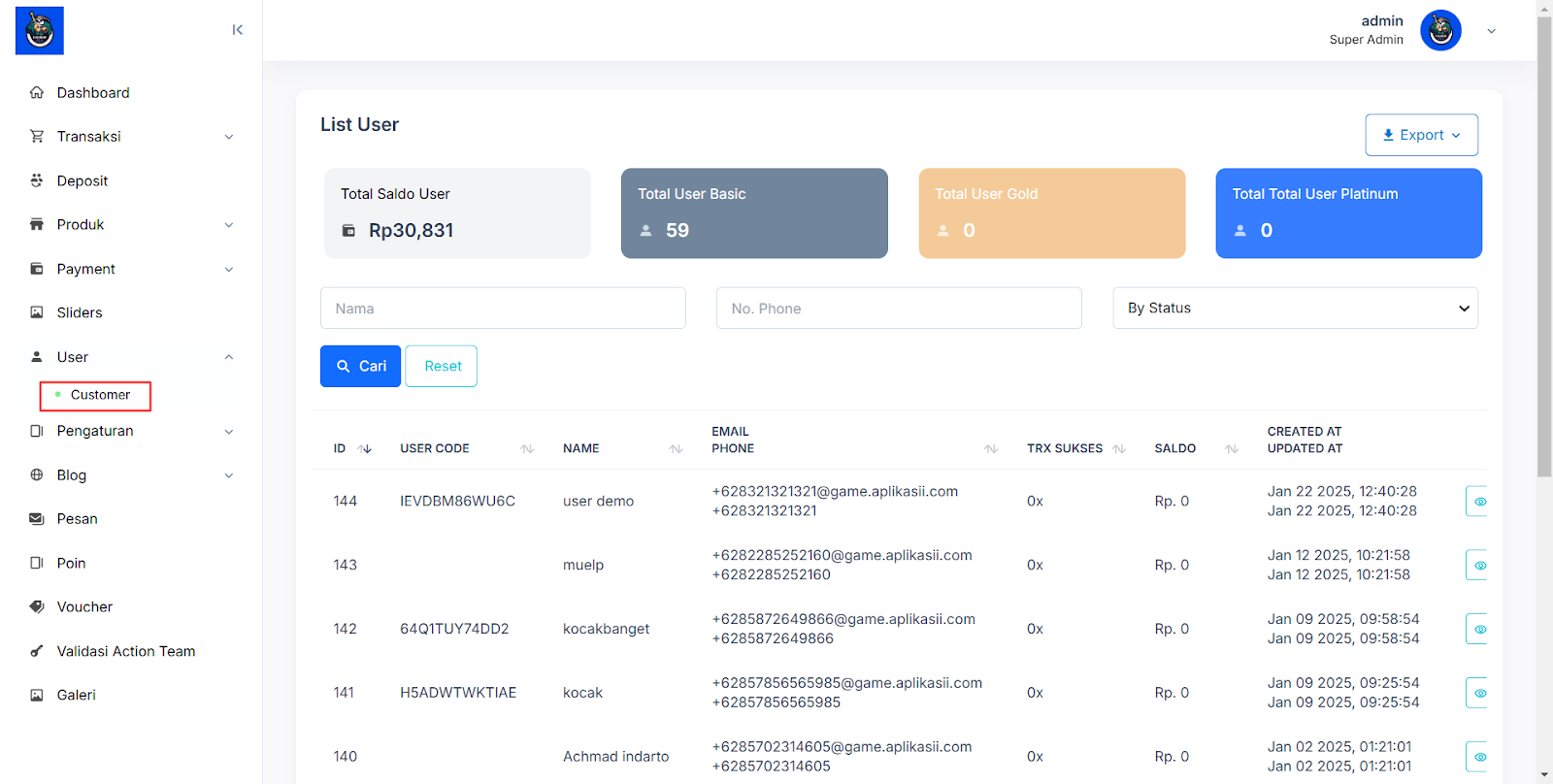This screenshot has height=784, width=1553.
Task: Click the app logo in the sidebar
Action: point(40,30)
